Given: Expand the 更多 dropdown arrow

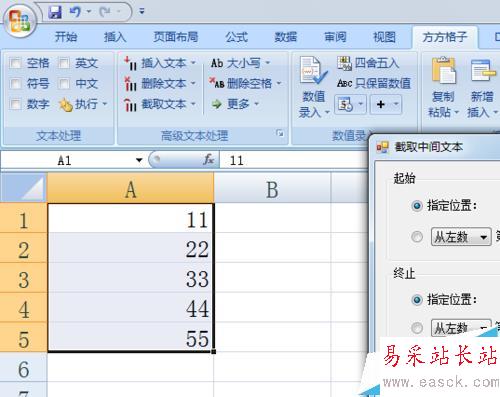Looking at the screenshot, I should point(256,104).
